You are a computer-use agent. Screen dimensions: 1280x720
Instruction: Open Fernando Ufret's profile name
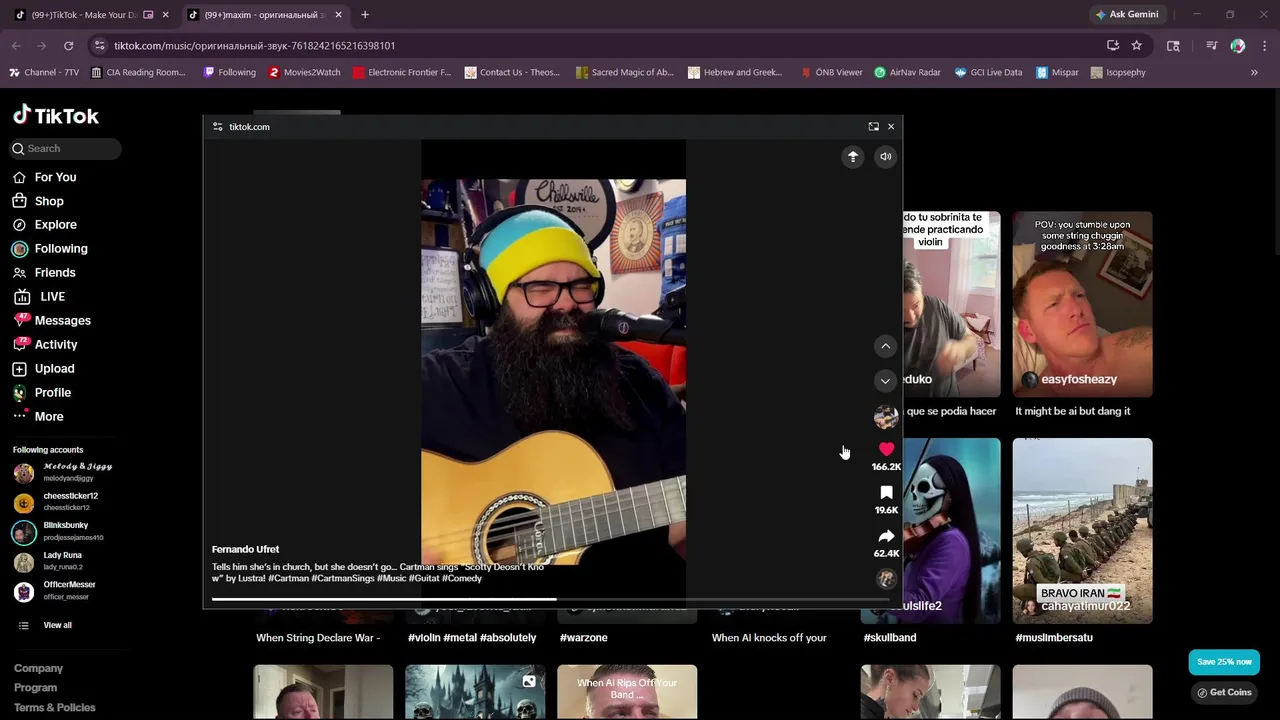[245, 549]
